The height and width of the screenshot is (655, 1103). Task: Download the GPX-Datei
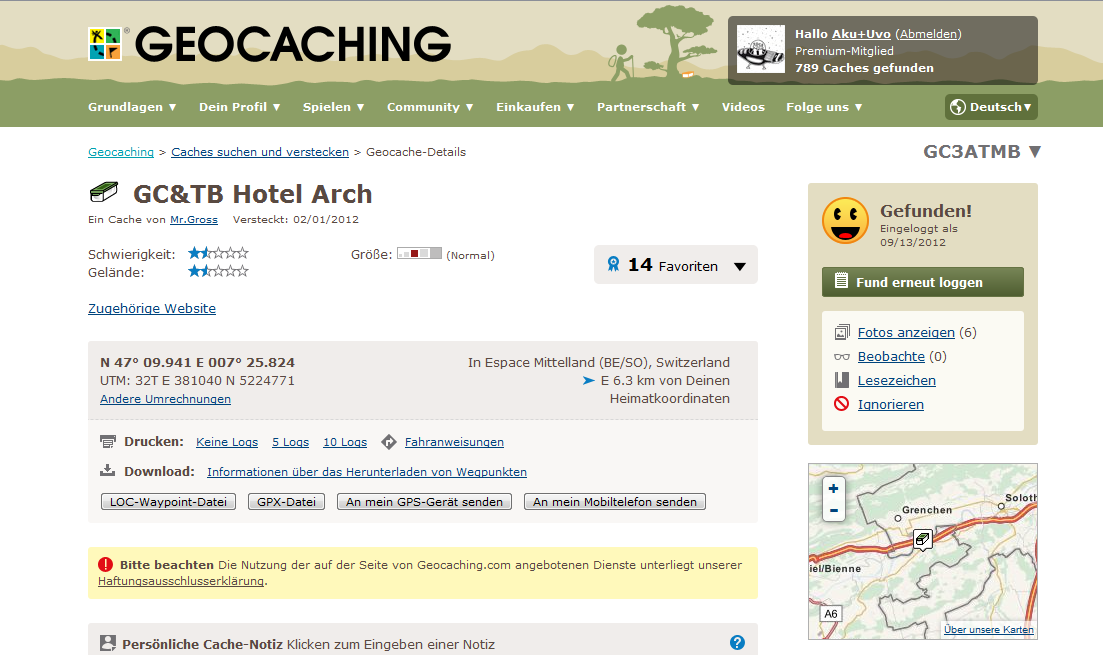tap(286, 502)
